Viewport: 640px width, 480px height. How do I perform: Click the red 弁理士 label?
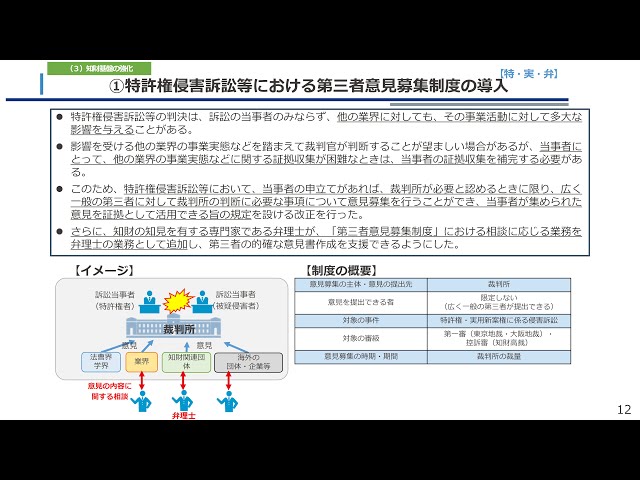click(x=183, y=416)
